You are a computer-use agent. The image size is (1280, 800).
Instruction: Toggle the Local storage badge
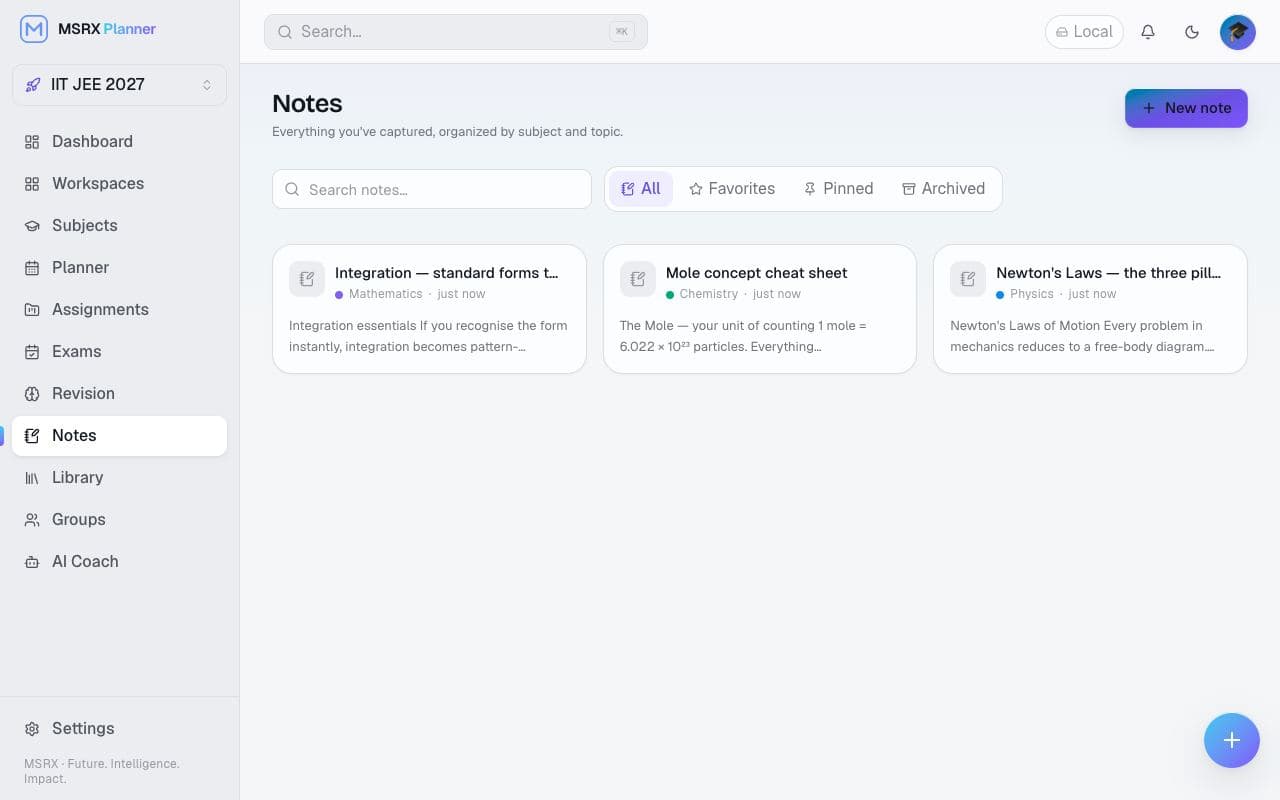point(1085,32)
